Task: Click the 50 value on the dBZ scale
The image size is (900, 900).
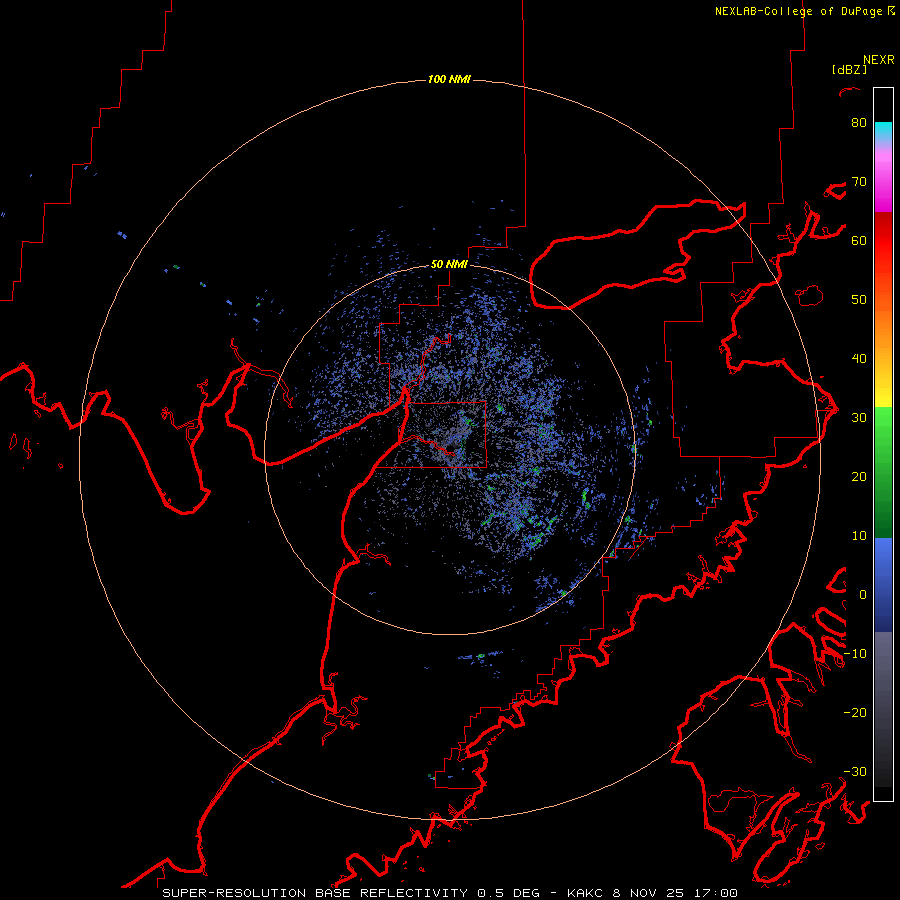Action: pyautogui.click(x=859, y=300)
